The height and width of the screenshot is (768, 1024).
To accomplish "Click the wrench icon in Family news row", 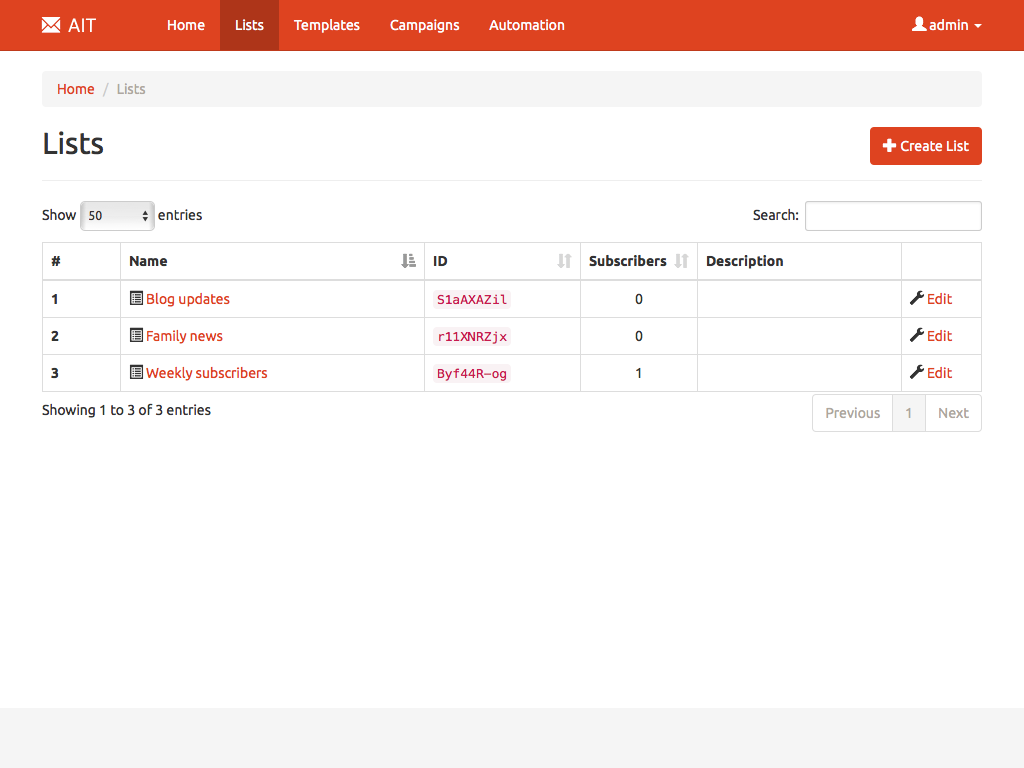I will pyautogui.click(x=916, y=335).
